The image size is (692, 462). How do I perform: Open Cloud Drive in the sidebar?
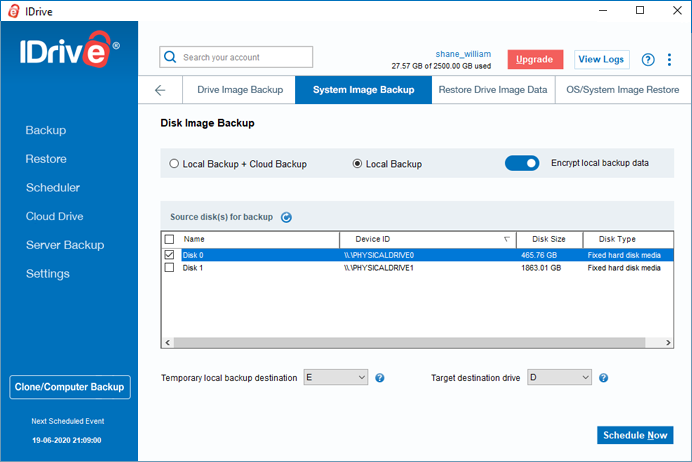[55, 216]
